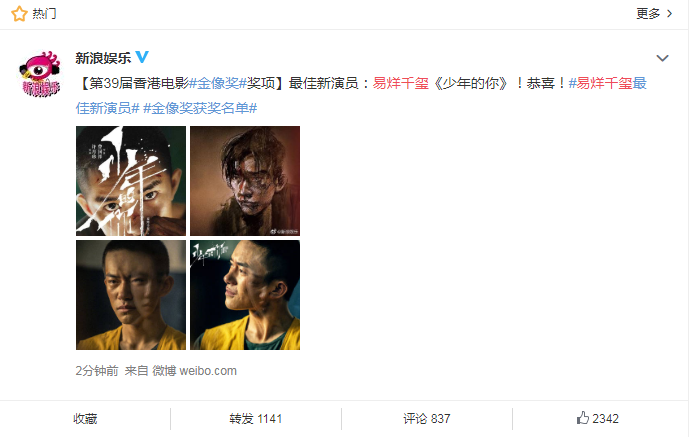The height and width of the screenshot is (437, 689).
Task: Open the 新浪娱乐 avatar image
Action: (40, 74)
